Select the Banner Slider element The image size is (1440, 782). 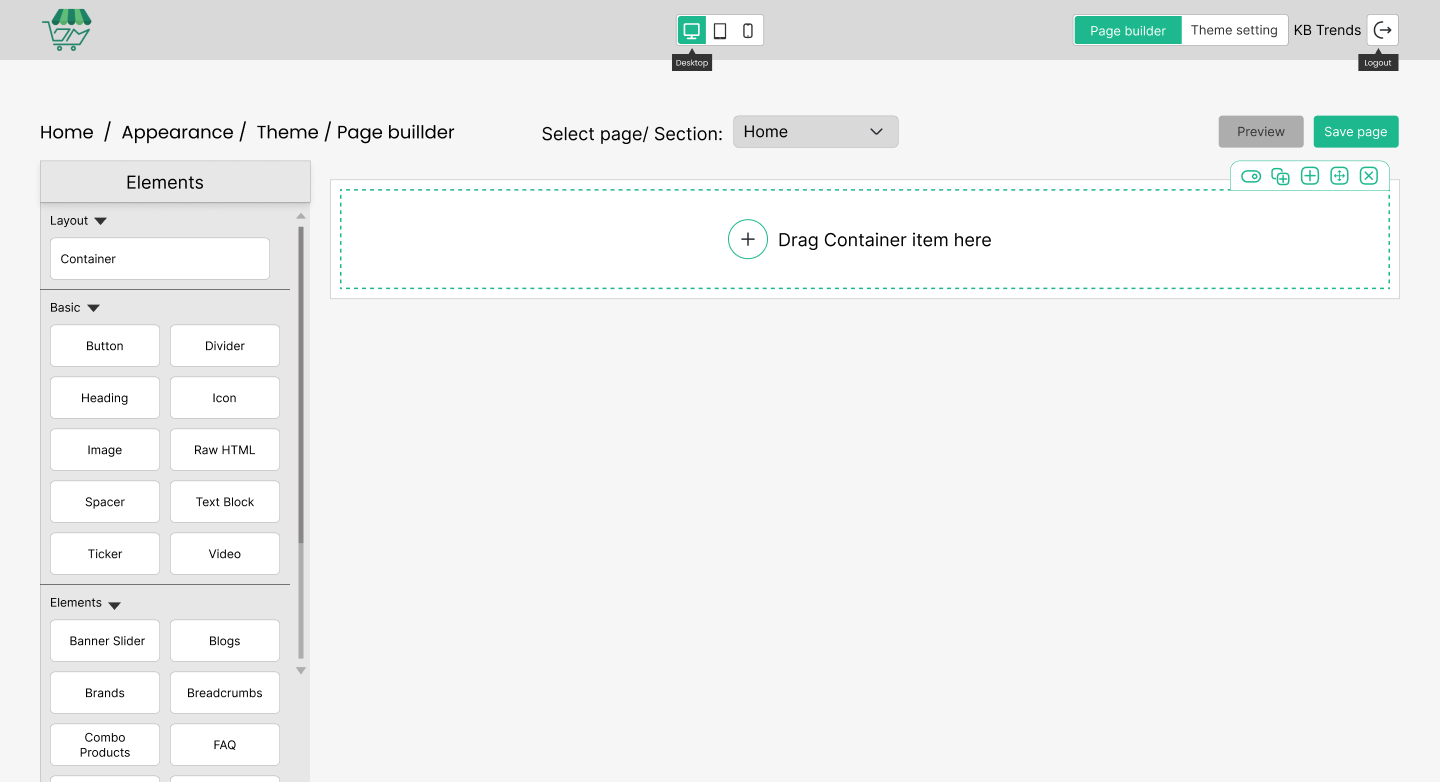[105, 641]
